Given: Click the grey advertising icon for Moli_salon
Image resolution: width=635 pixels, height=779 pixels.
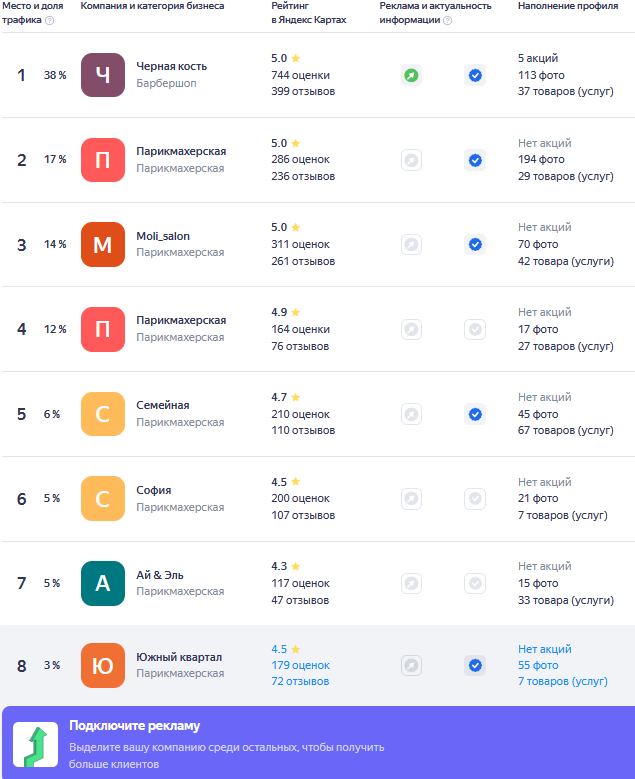Looking at the screenshot, I should click(x=411, y=244).
